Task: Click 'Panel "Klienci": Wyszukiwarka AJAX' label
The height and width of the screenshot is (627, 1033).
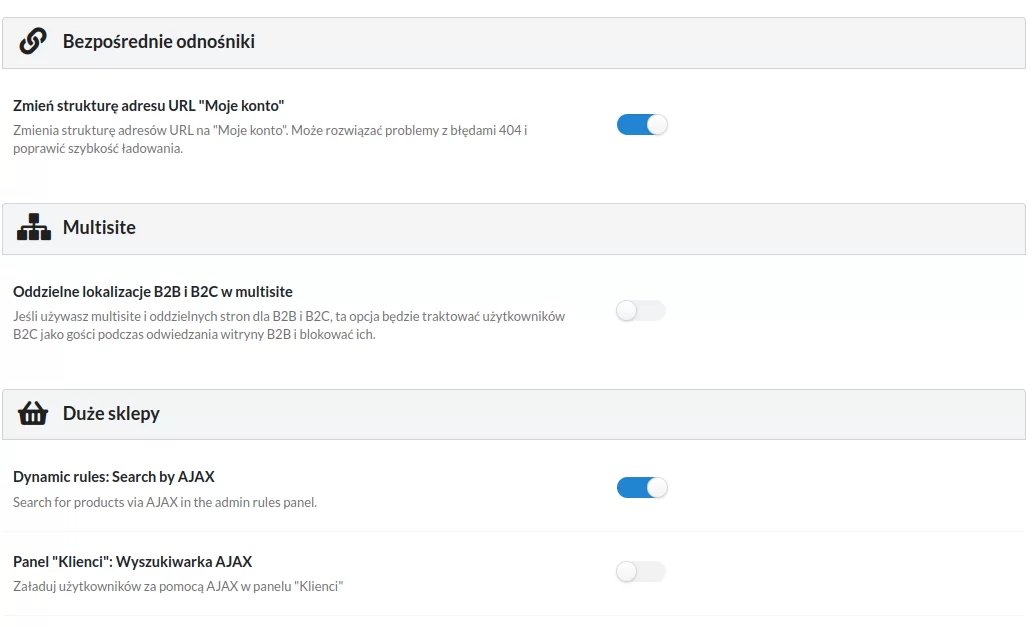Action: 132,562
